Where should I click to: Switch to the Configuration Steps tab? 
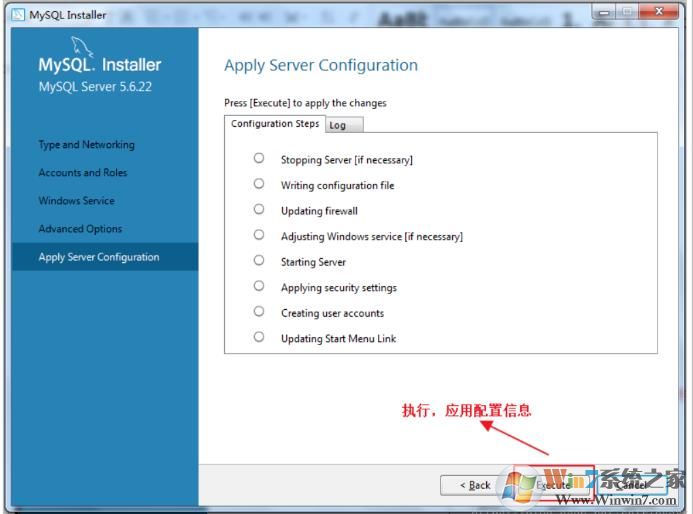click(x=275, y=124)
